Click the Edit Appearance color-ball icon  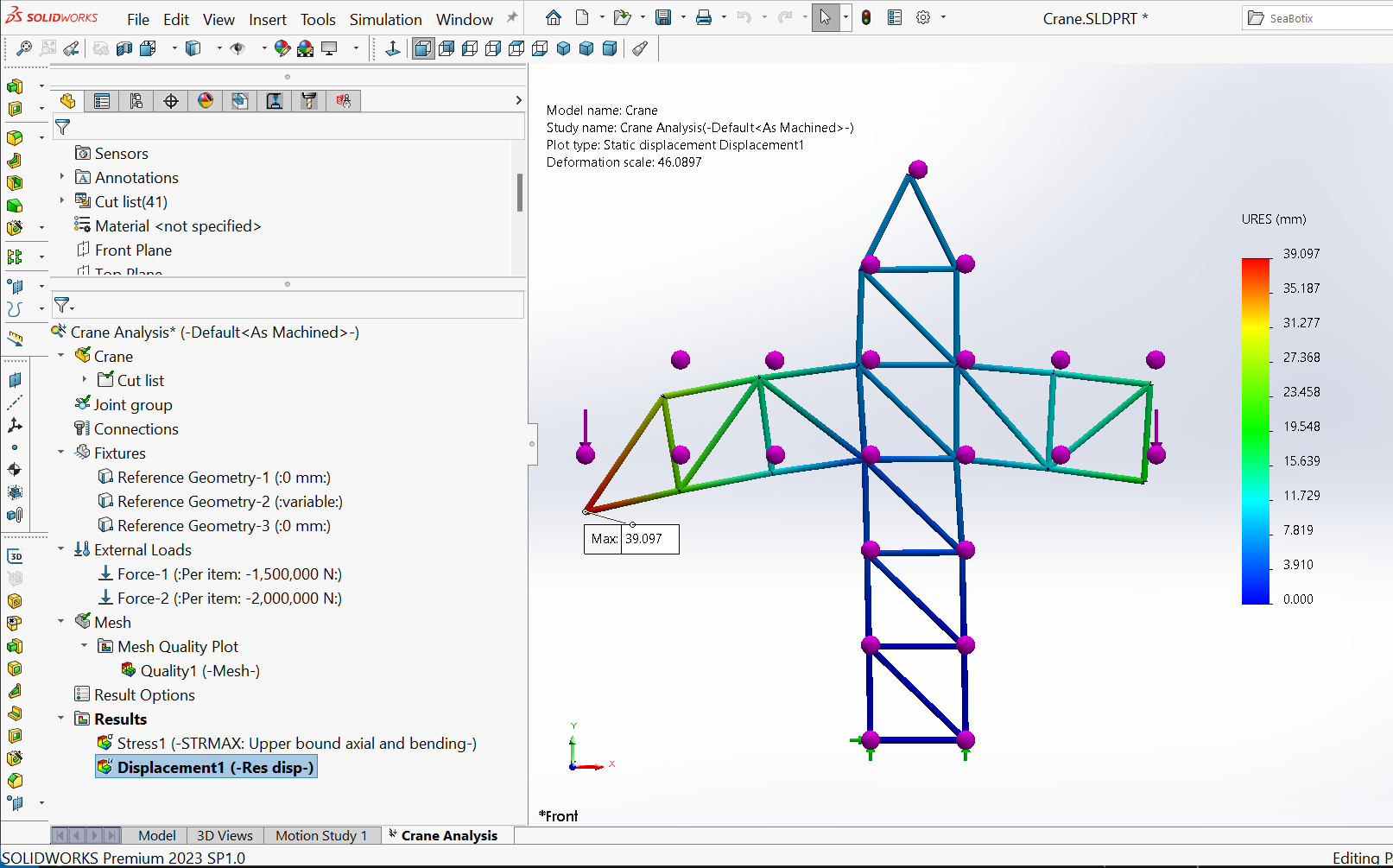click(x=282, y=48)
